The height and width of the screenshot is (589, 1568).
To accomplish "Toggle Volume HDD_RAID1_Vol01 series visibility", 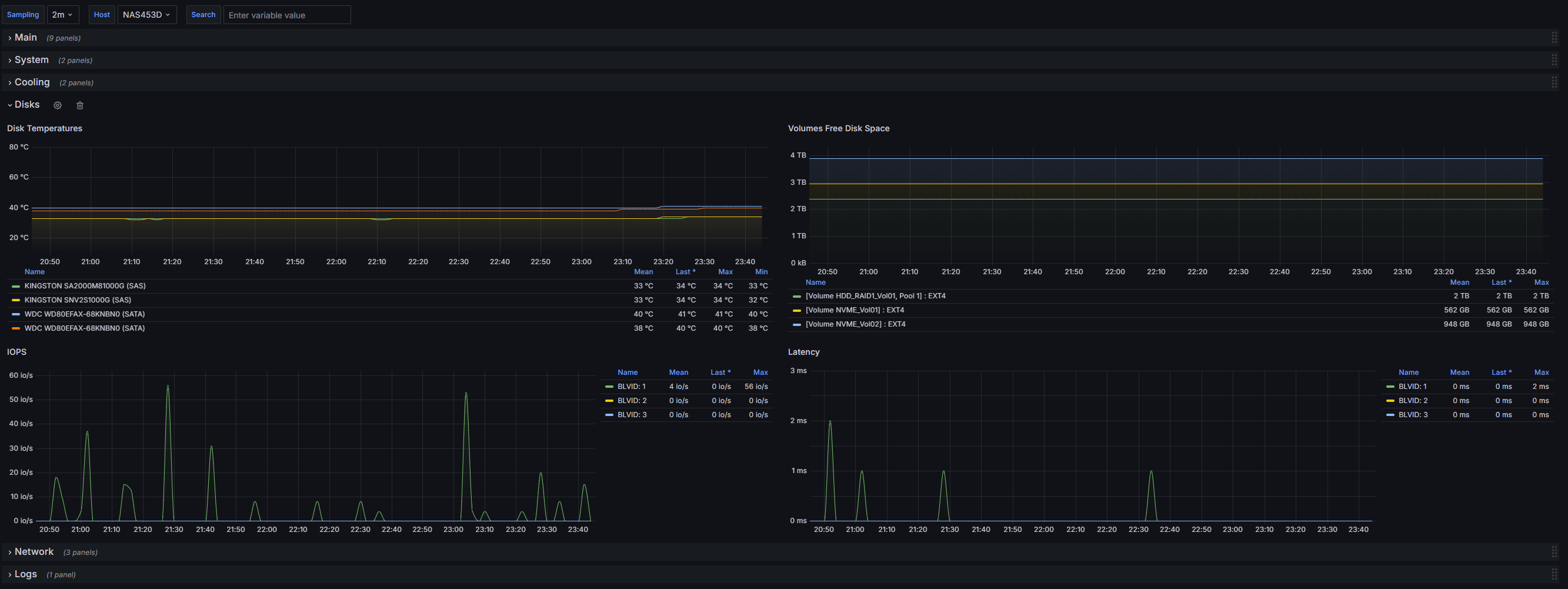I will [875, 296].
